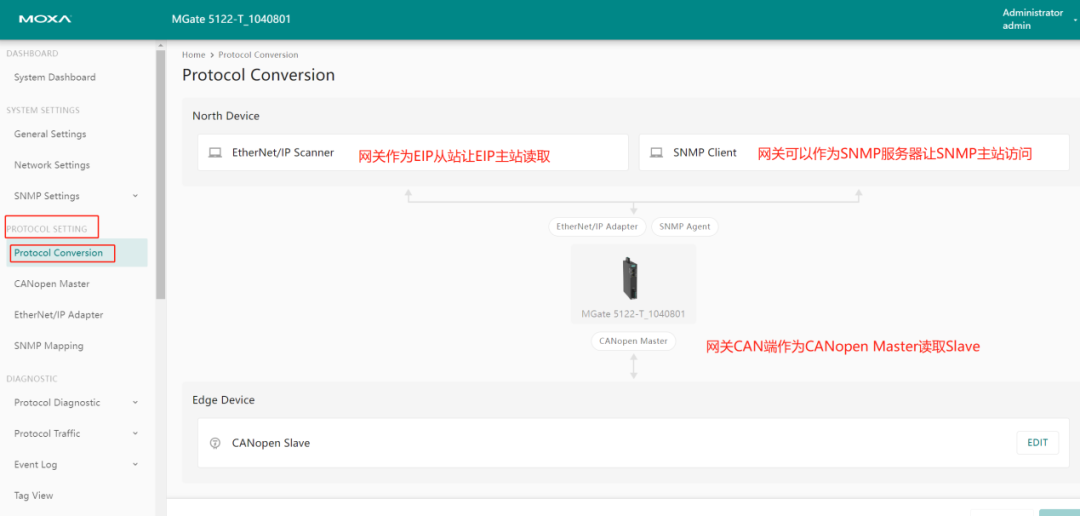Screen dimensions: 1080x516
Task: Open CANopen Master configuration
Action: coord(52,283)
